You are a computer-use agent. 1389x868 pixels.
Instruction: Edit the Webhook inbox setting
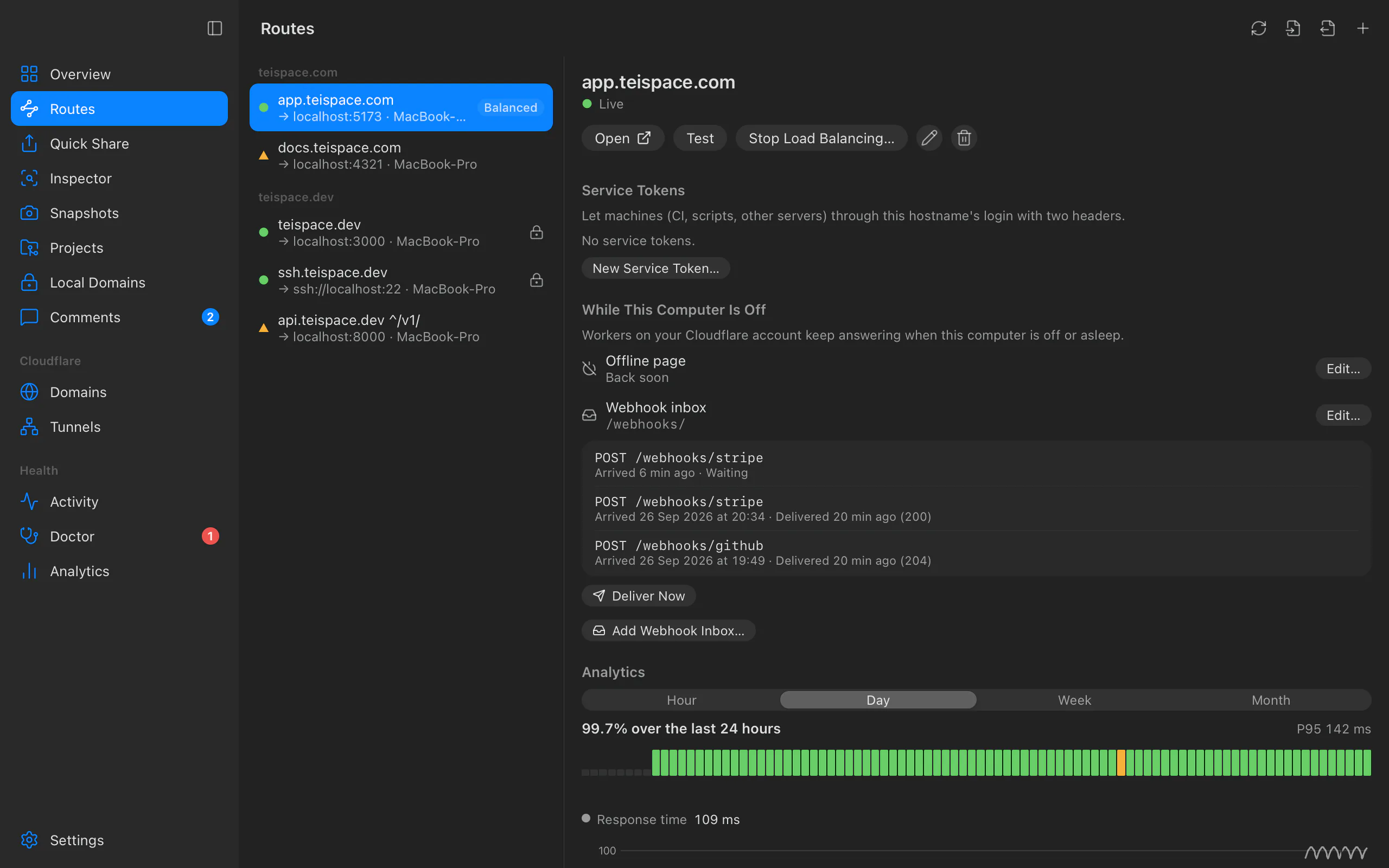pyautogui.click(x=1343, y=415)
